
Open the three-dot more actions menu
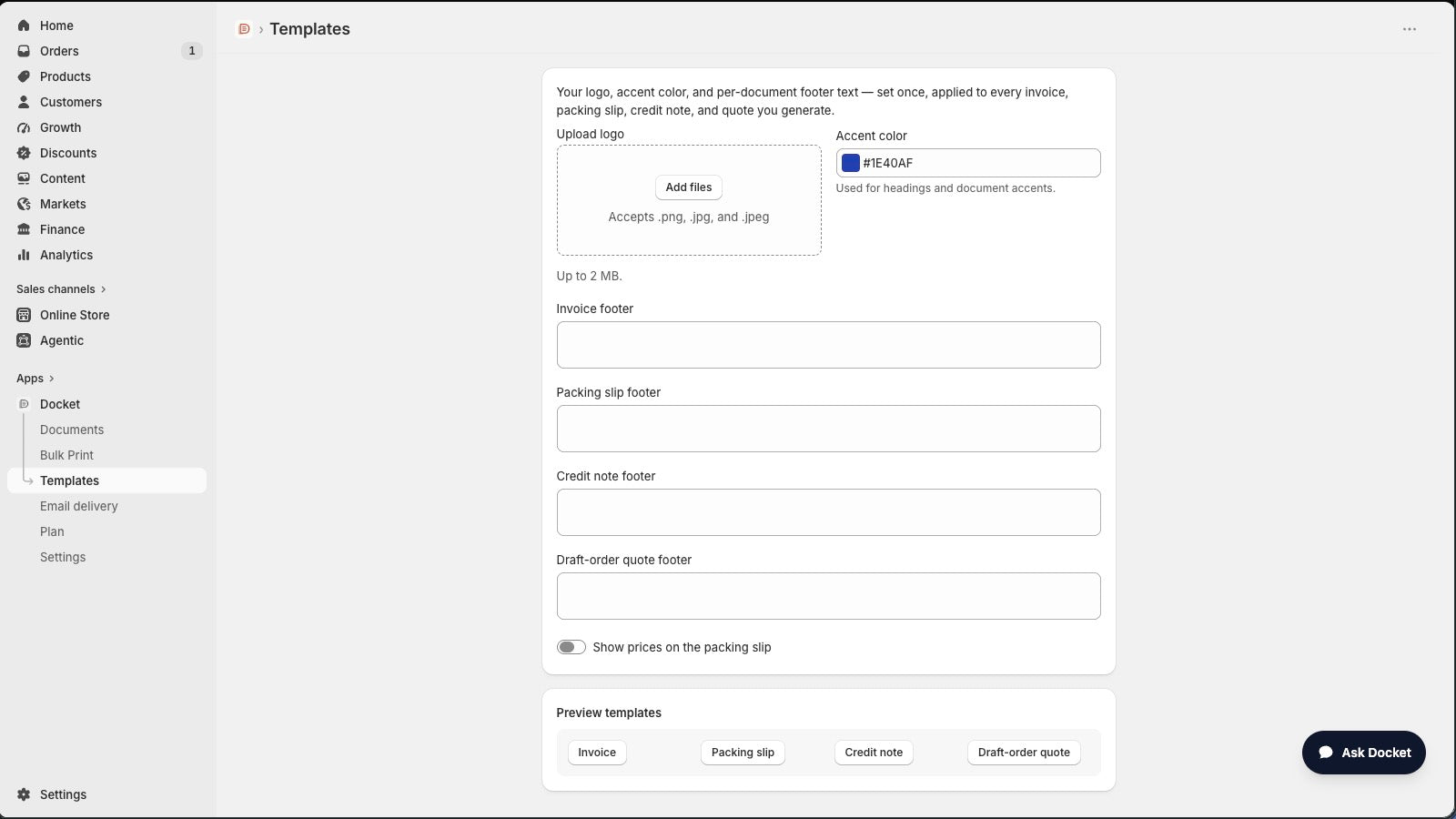[x=1410, y=29]
